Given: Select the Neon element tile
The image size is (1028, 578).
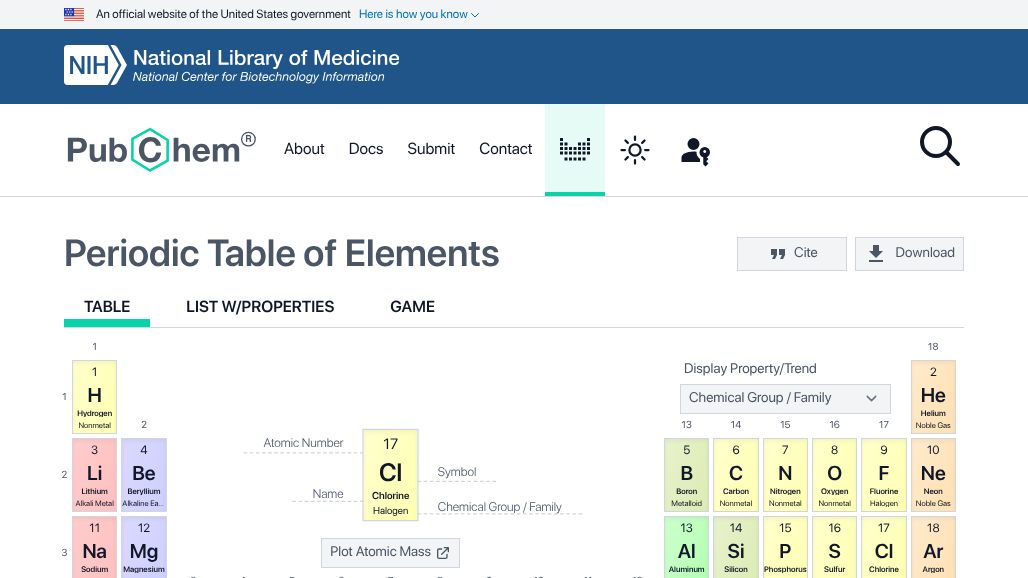Looking at the screenshot, I should [933, 474].
